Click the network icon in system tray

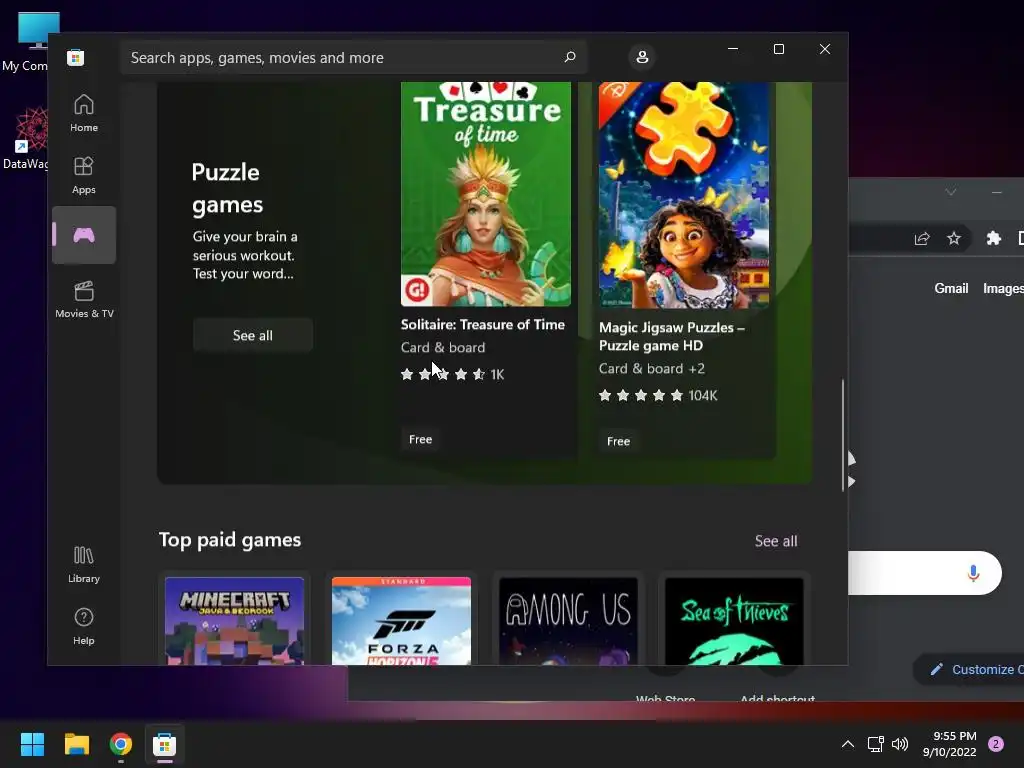pos(875,744)
